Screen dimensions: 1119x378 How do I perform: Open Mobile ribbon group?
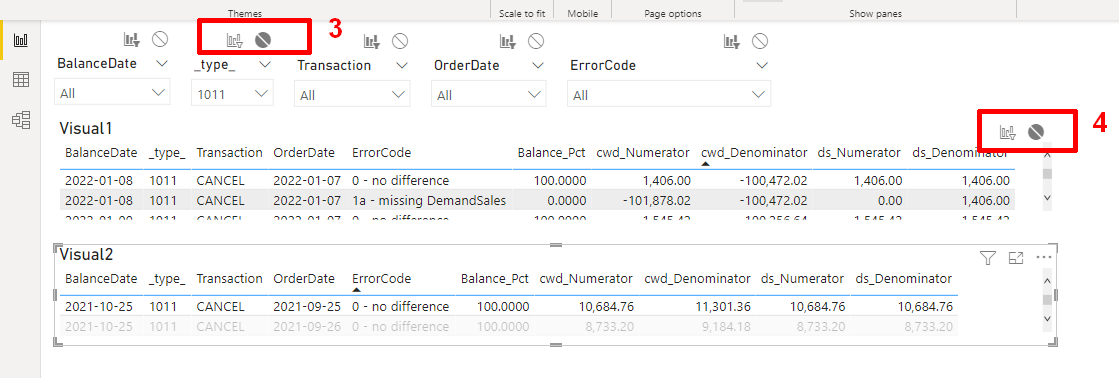coord(582,14)
